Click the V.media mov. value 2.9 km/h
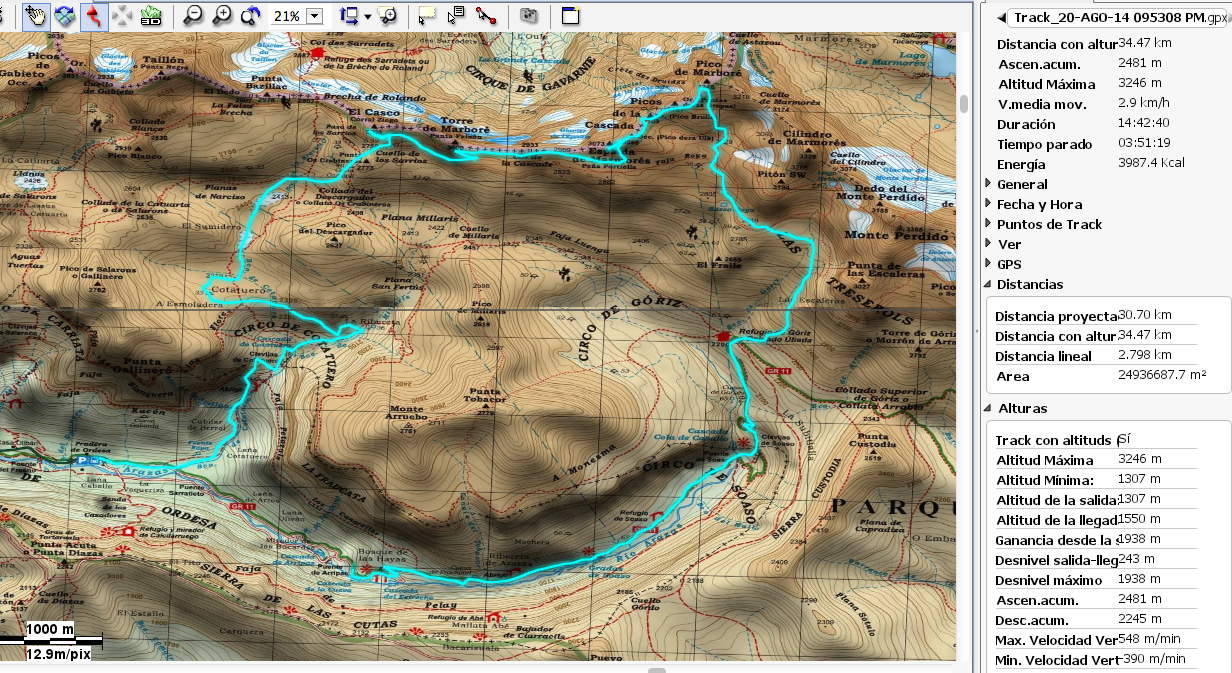Image resolution: width=1232 pixels, height=673 pixels. click(x=1143, y=104)
